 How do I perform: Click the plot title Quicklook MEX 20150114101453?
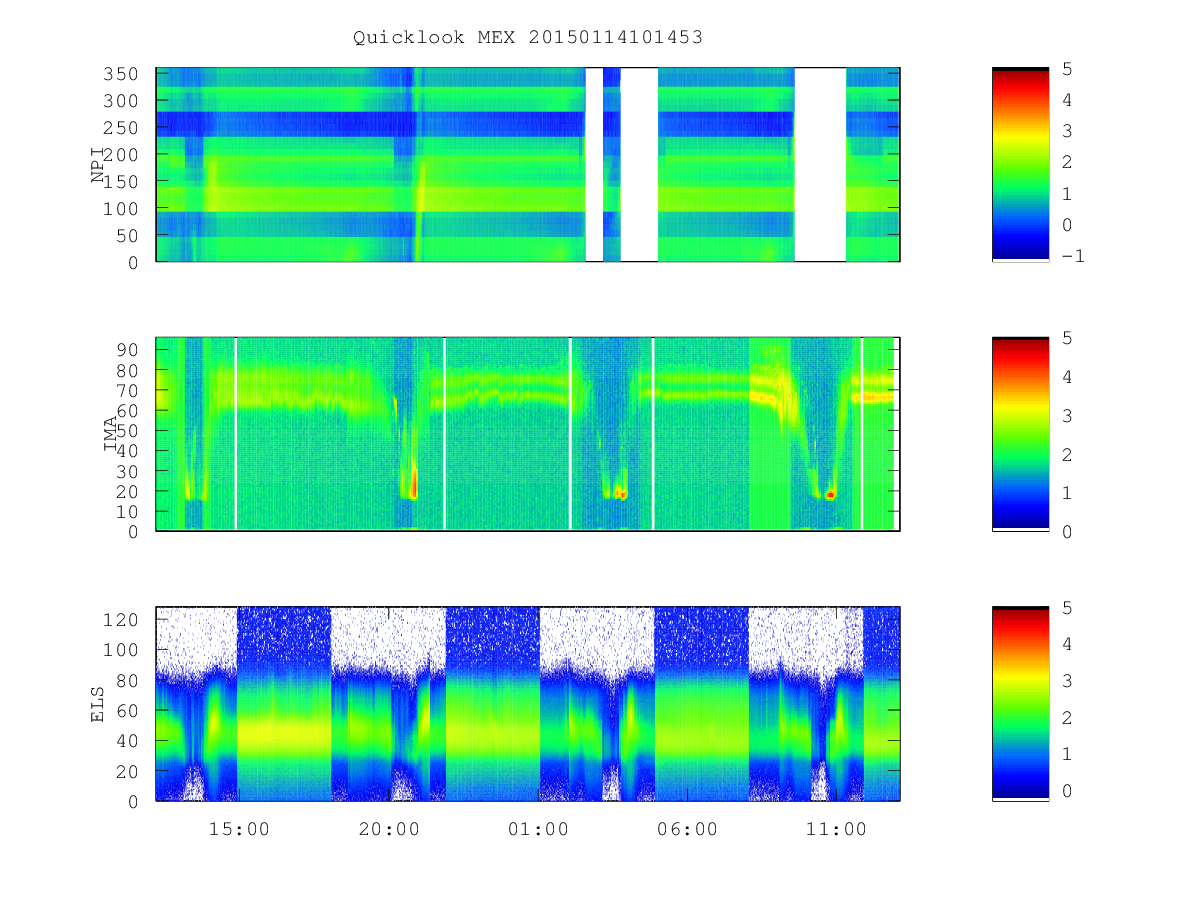click(528, 37)
